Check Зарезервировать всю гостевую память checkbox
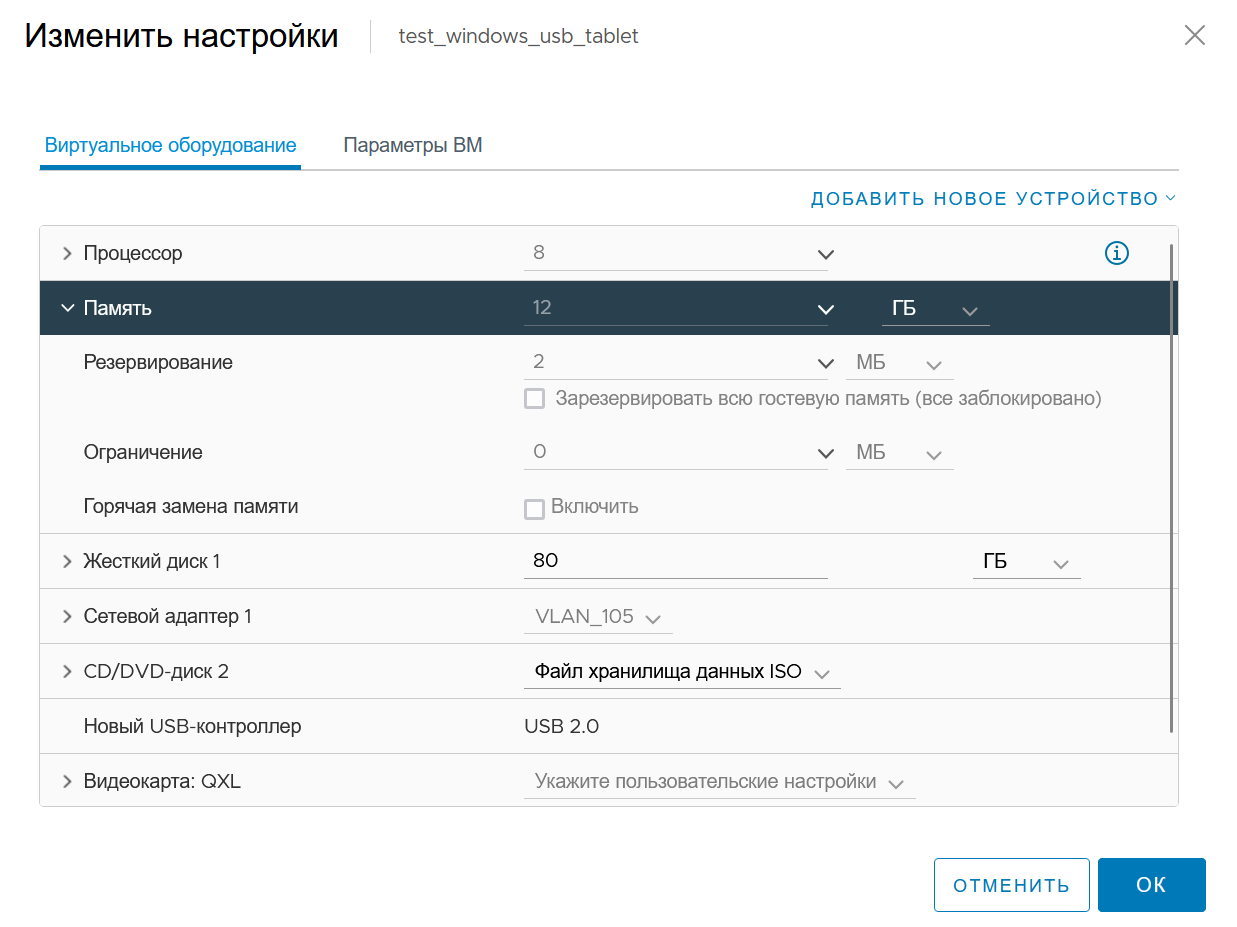This screenshot has width=1237, height=927. pyautogui.click(x=535, y=399)
